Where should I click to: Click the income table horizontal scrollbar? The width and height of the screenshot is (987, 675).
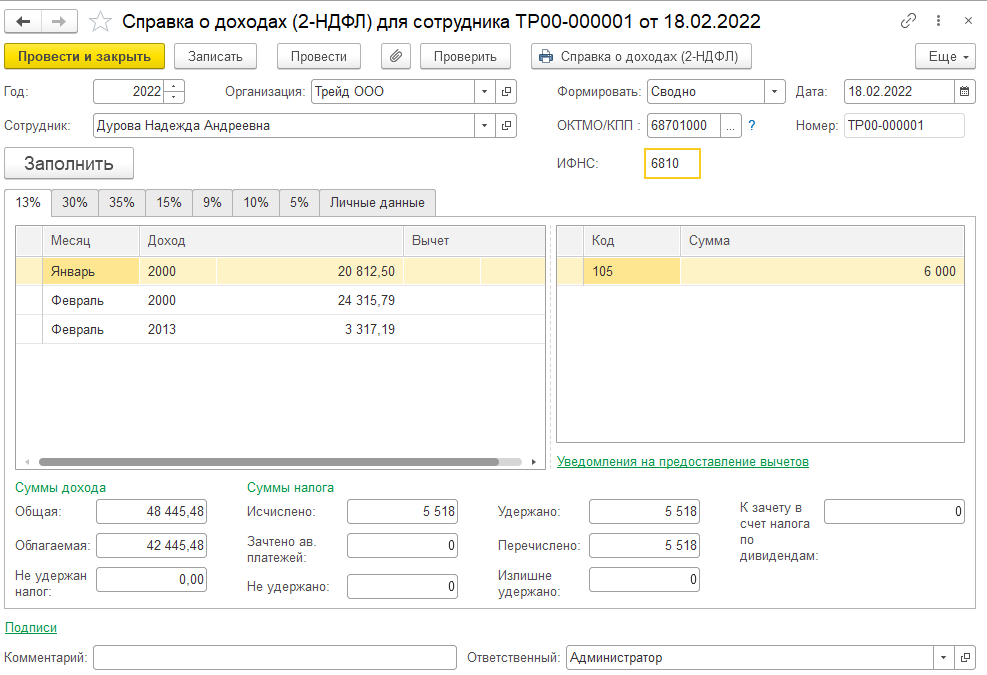[x=268, y=462]
